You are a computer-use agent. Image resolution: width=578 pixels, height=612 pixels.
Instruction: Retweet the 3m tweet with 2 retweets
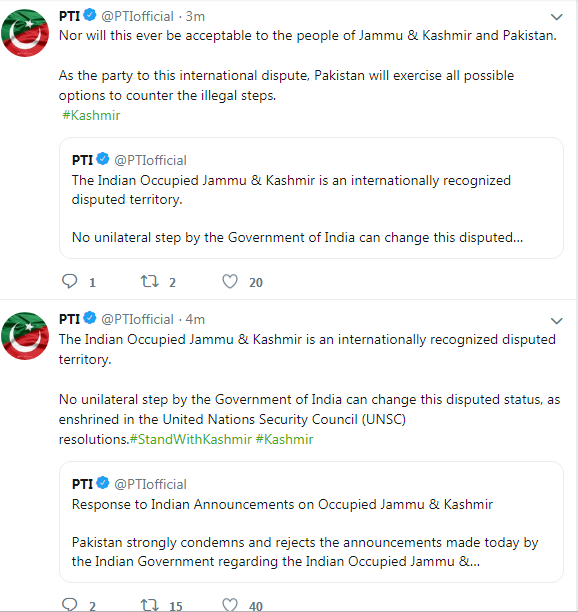(149, 281)
